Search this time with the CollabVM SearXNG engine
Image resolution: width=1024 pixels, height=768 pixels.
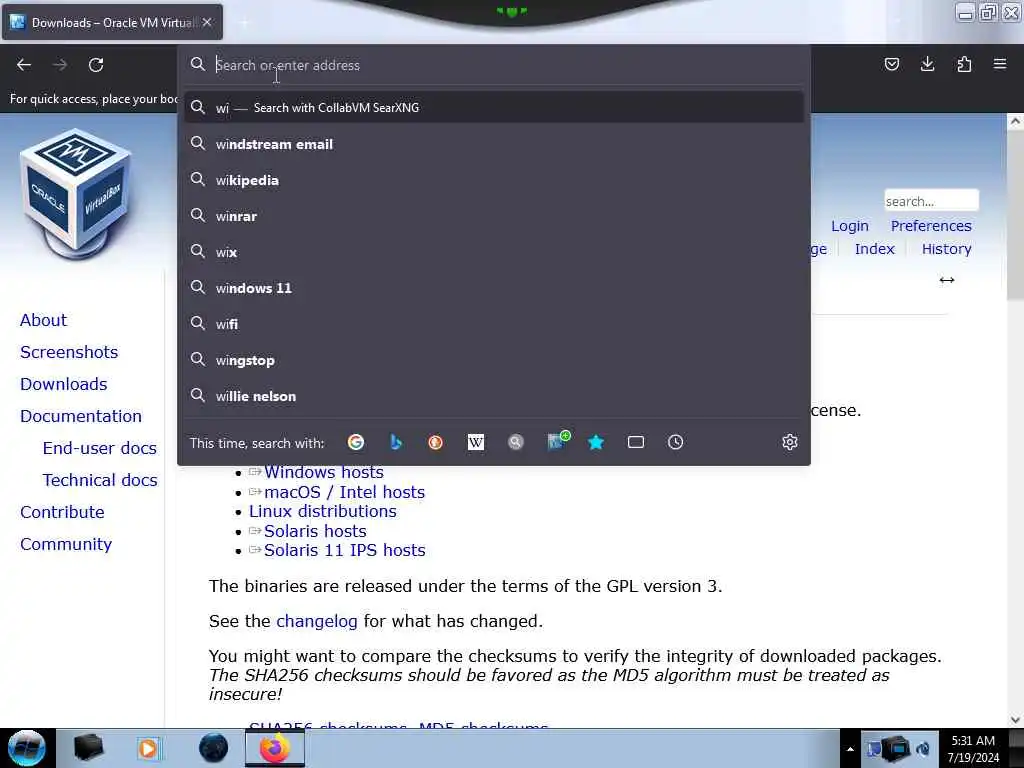558,441
